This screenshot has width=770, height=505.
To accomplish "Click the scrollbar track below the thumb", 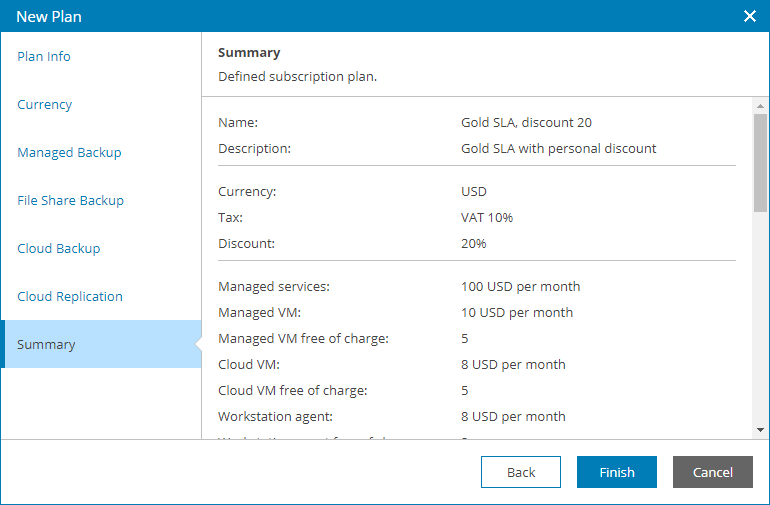I will pos(760,320).
